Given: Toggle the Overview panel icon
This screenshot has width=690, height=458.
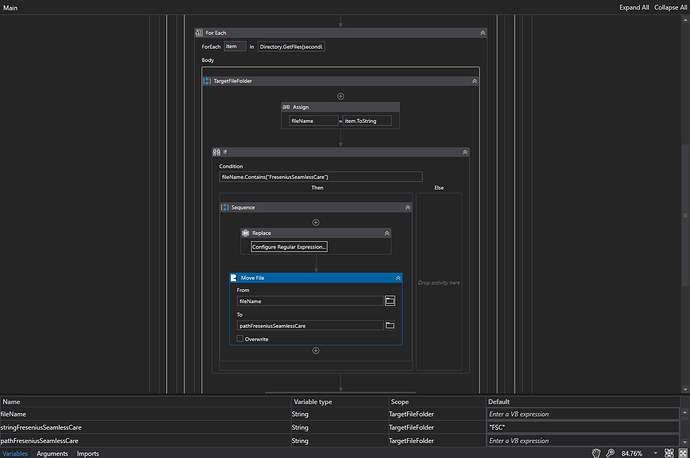Looking at the screenshot, I should (x=683, y=453).
